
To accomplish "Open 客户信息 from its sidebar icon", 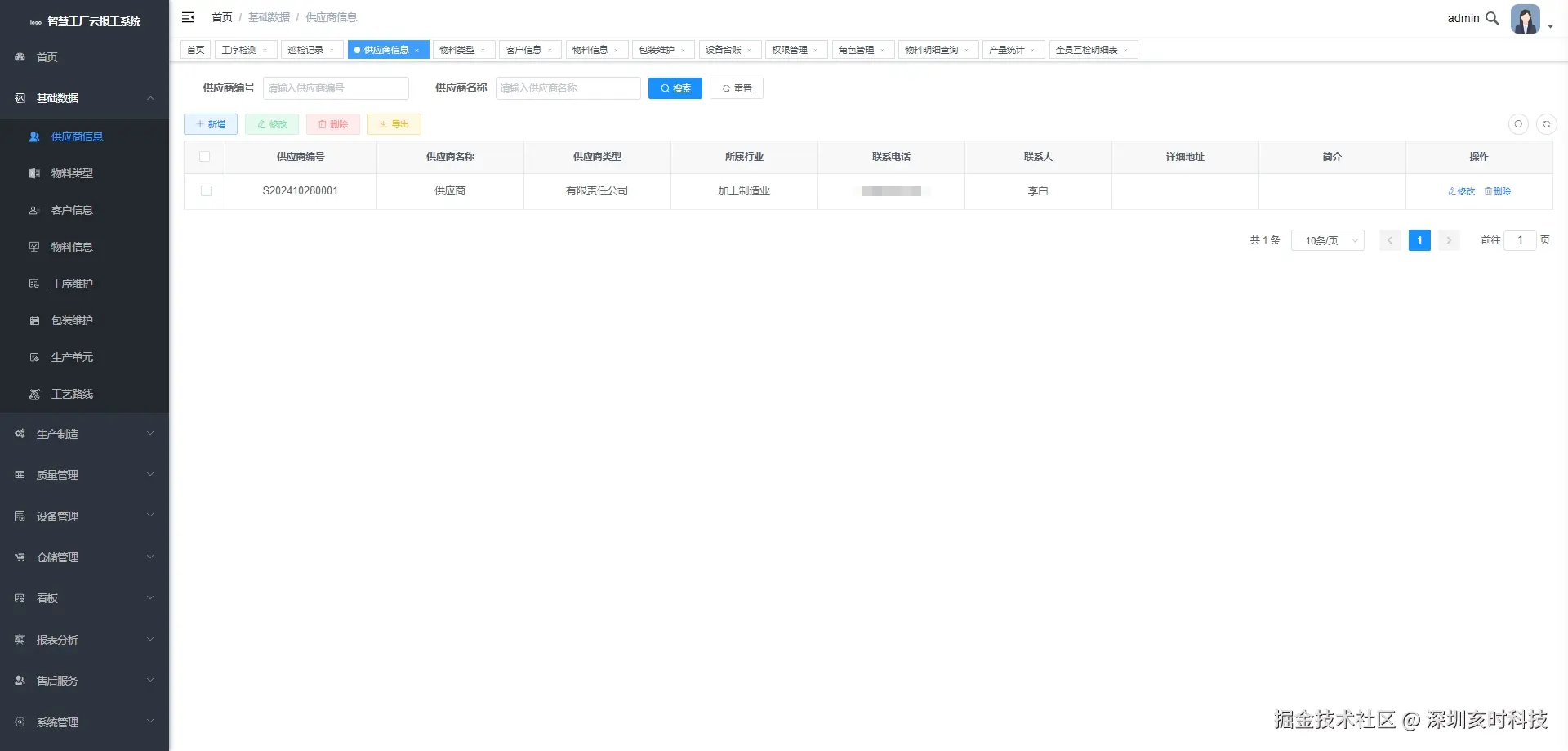I will 34,210.
